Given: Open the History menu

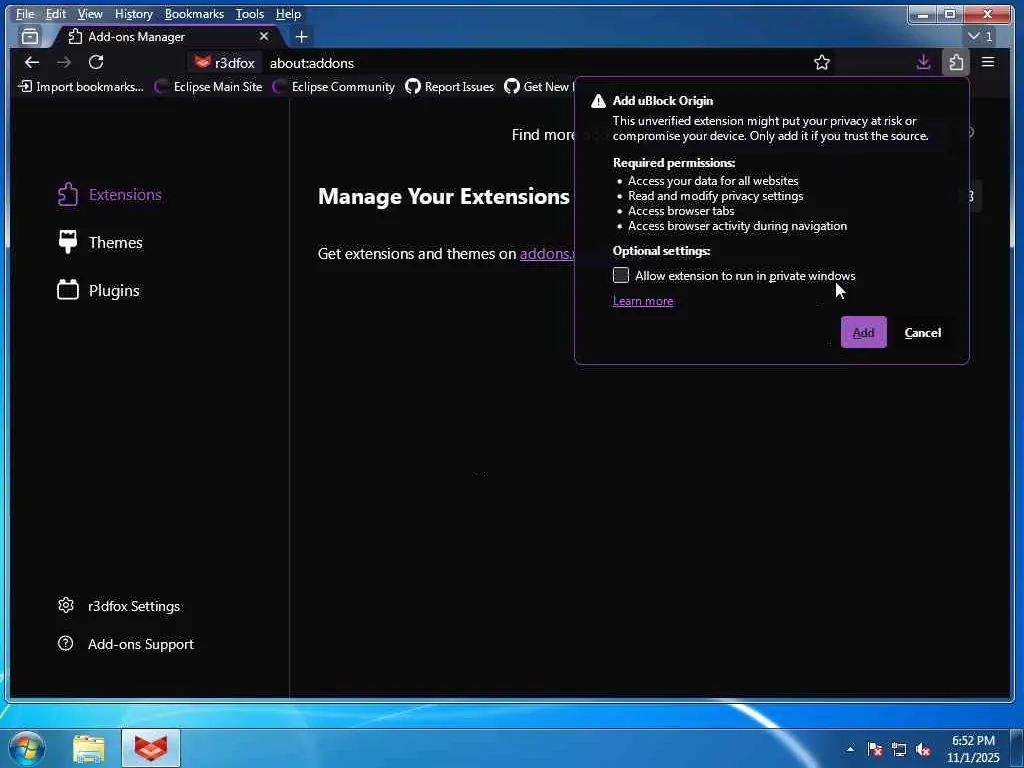Looking at the screenshot, I should coord(133,14).
